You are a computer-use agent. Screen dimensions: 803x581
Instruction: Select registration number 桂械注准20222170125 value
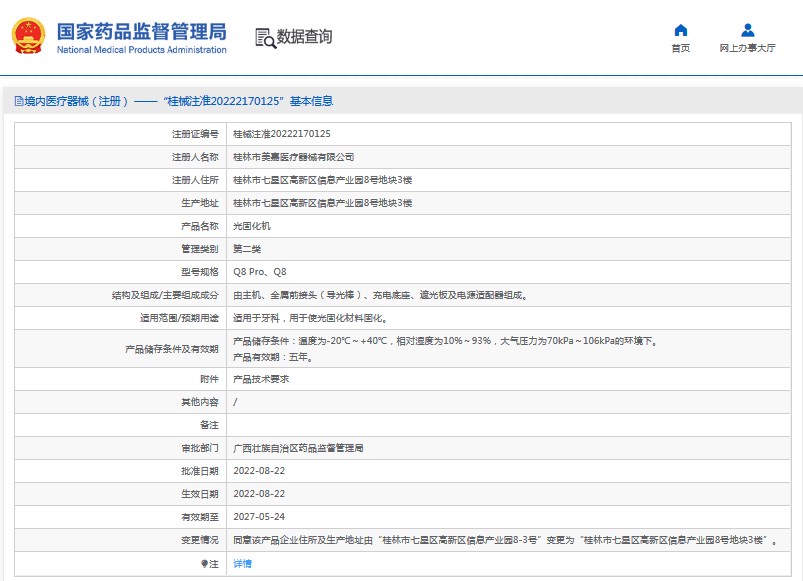pyautogui.click(x=282, y=134)
